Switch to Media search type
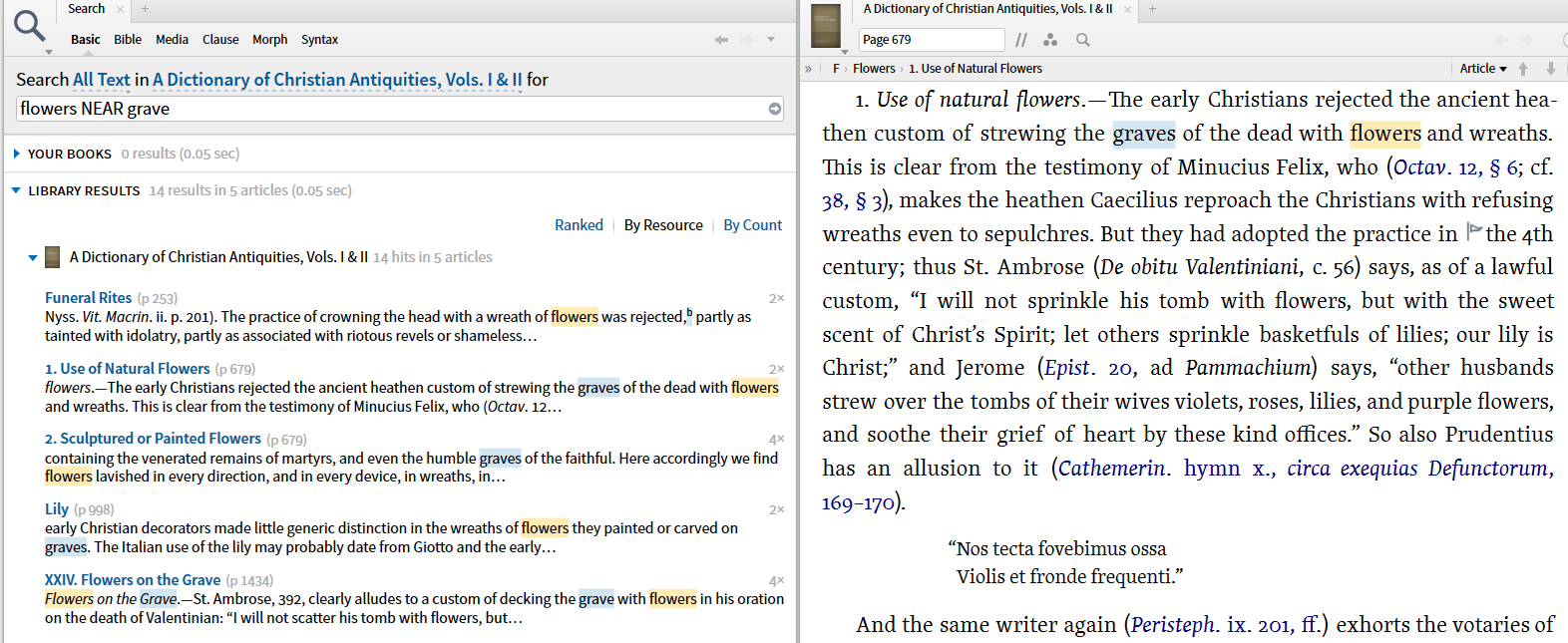 pos(172,40)
